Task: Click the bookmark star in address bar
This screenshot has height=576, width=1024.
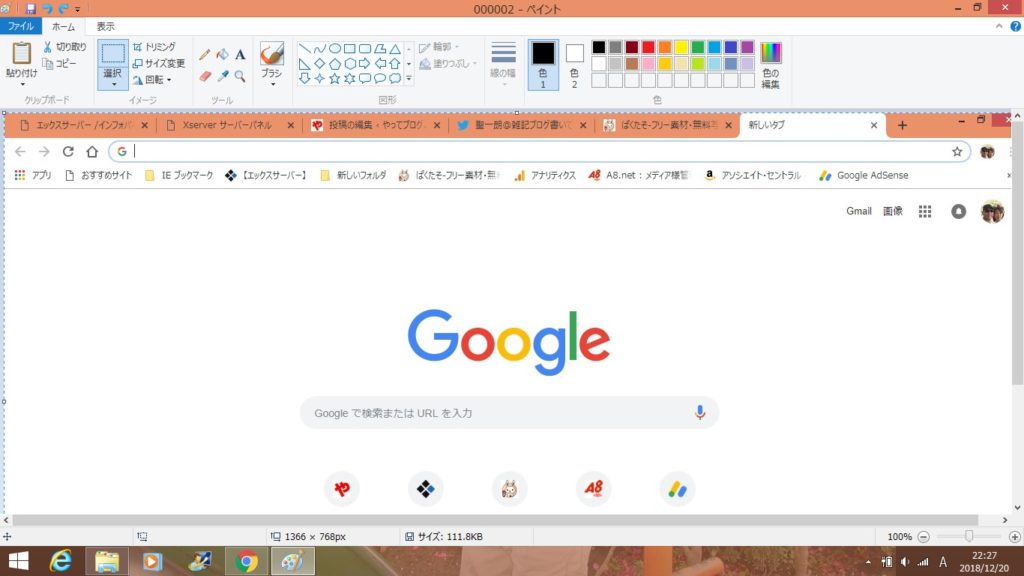Action: pyautogui.click(x=957, y=152)
